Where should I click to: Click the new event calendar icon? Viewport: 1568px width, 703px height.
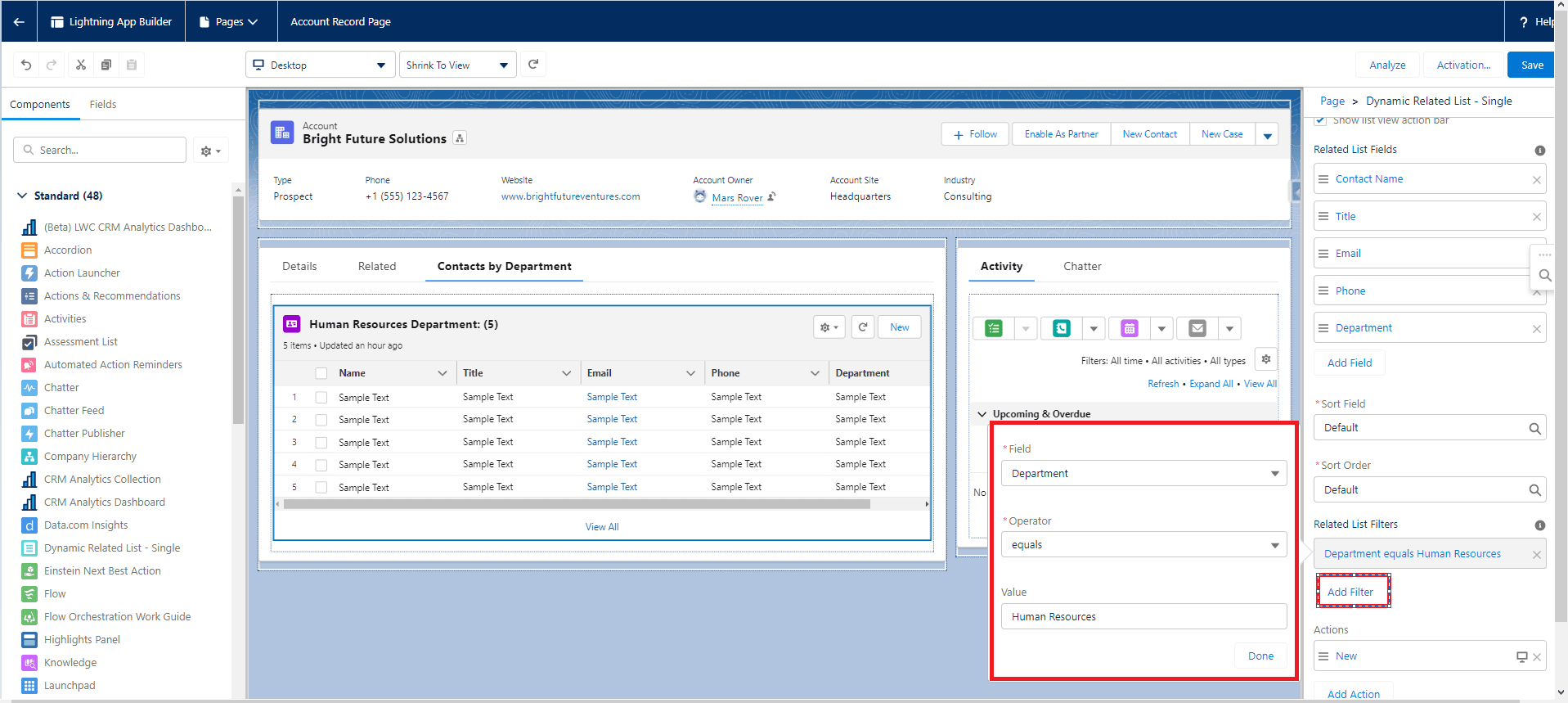[1130, 328]
